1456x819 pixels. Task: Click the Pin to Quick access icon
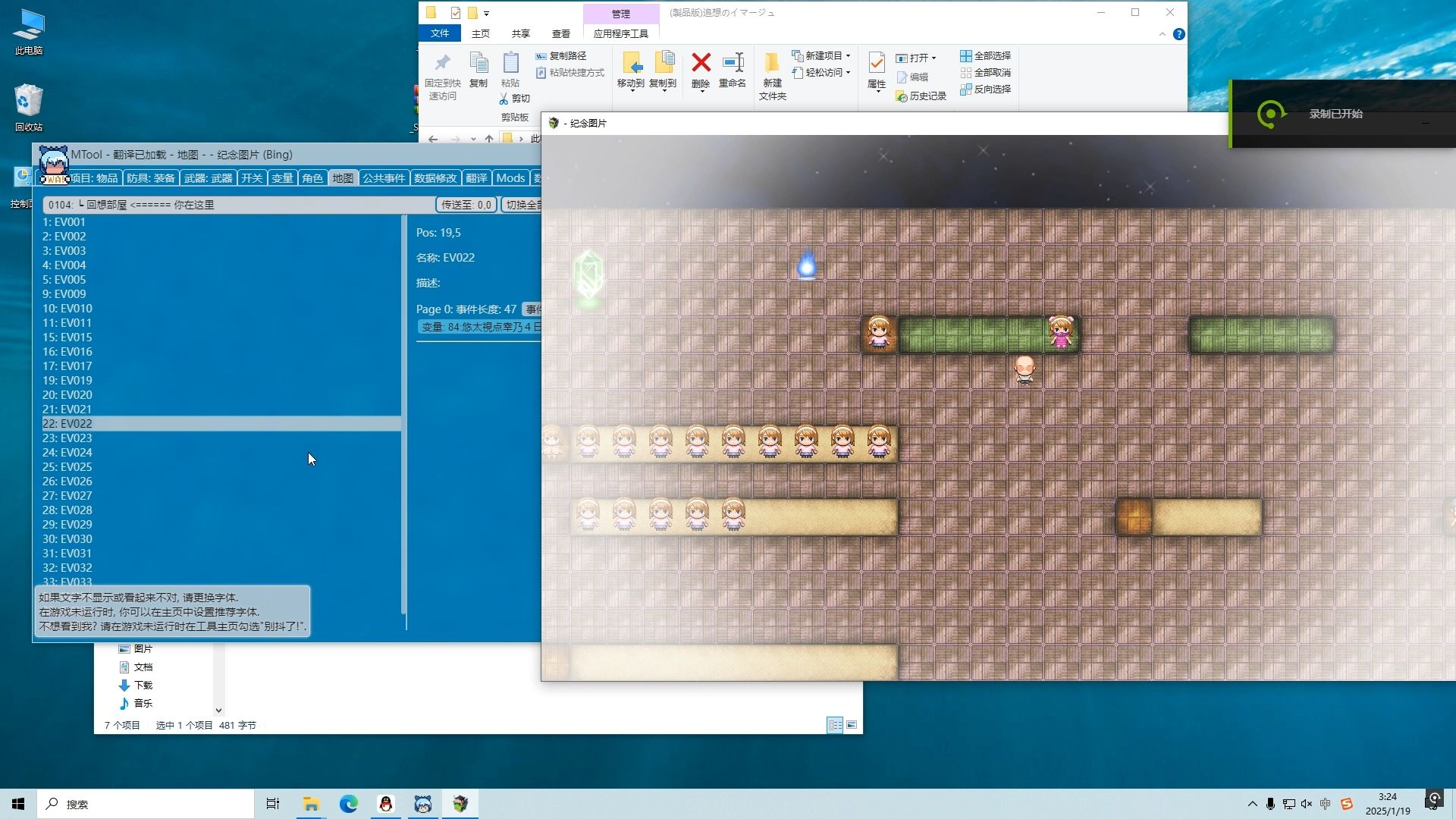pos(443,62)
